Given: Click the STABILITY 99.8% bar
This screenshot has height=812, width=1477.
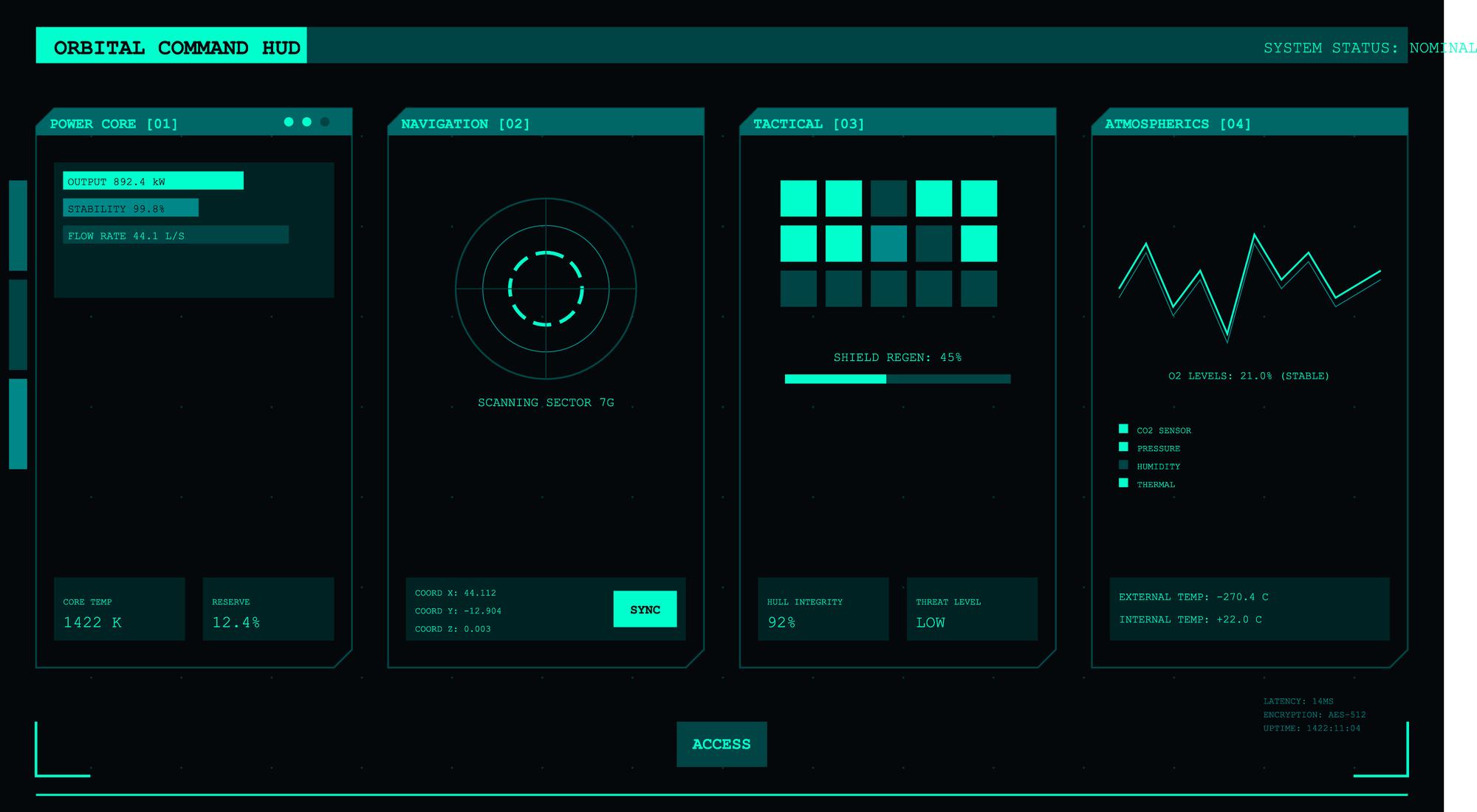Looking at the screenshot, I should tap(131, 208).
